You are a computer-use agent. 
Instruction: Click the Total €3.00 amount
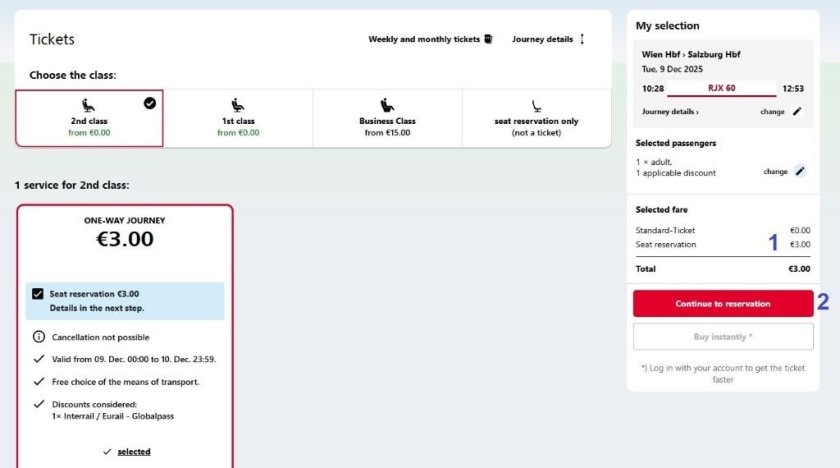click(799, 269)
